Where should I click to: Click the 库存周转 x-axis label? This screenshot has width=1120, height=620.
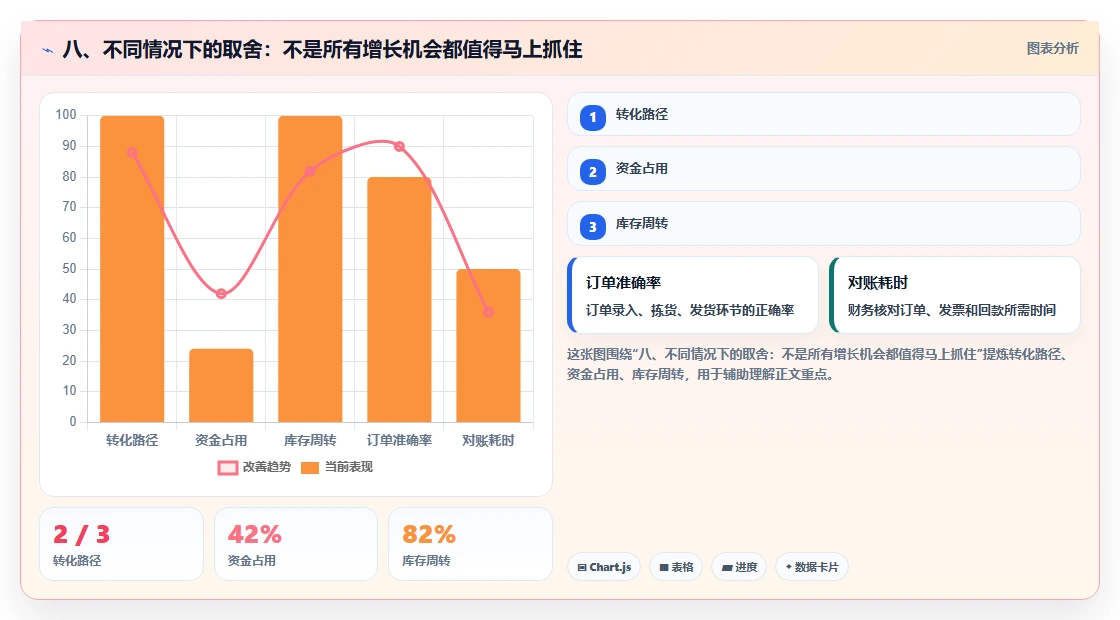[x=310, y=441]
